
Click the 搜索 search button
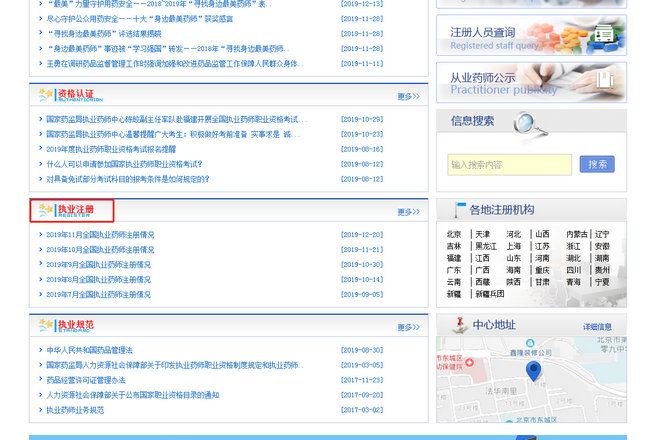click(x=597, y=164)
